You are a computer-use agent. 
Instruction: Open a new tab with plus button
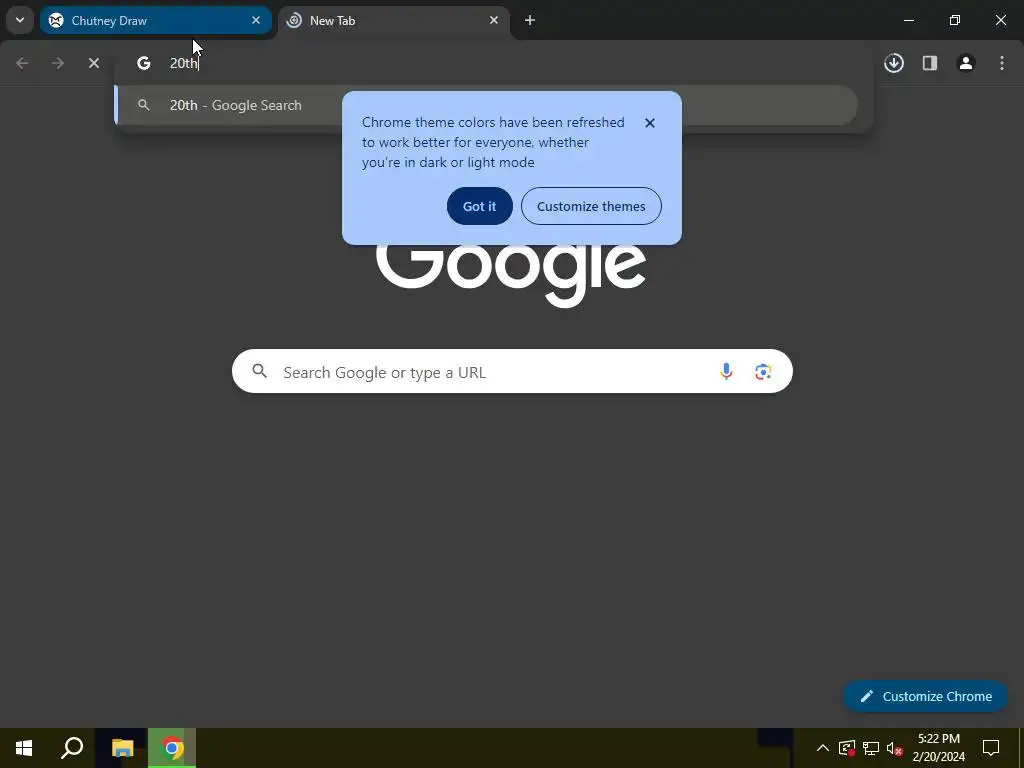tap(530, 20)
